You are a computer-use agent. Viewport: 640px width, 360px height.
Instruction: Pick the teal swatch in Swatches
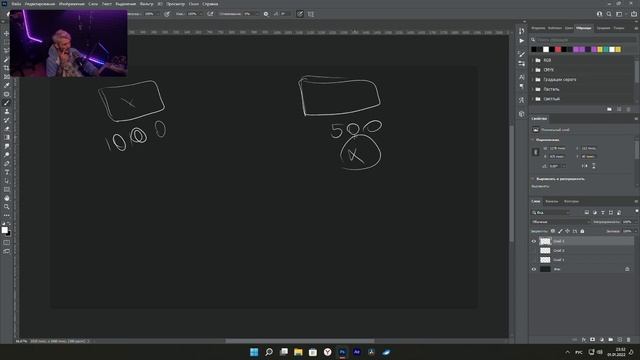[x=606, y=49]
